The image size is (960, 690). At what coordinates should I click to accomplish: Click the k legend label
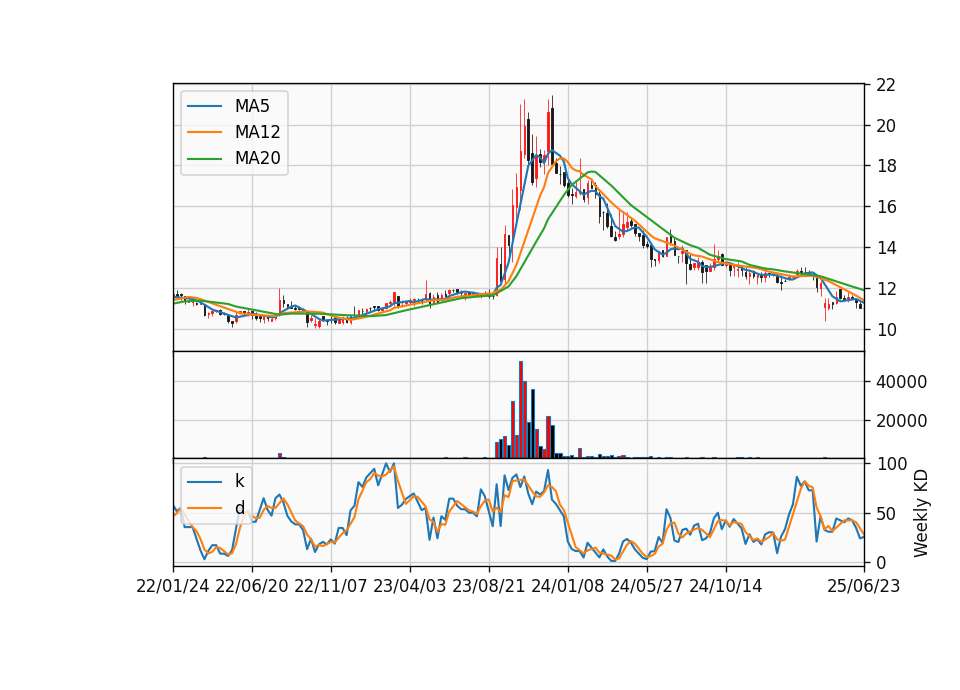[239, 481]
